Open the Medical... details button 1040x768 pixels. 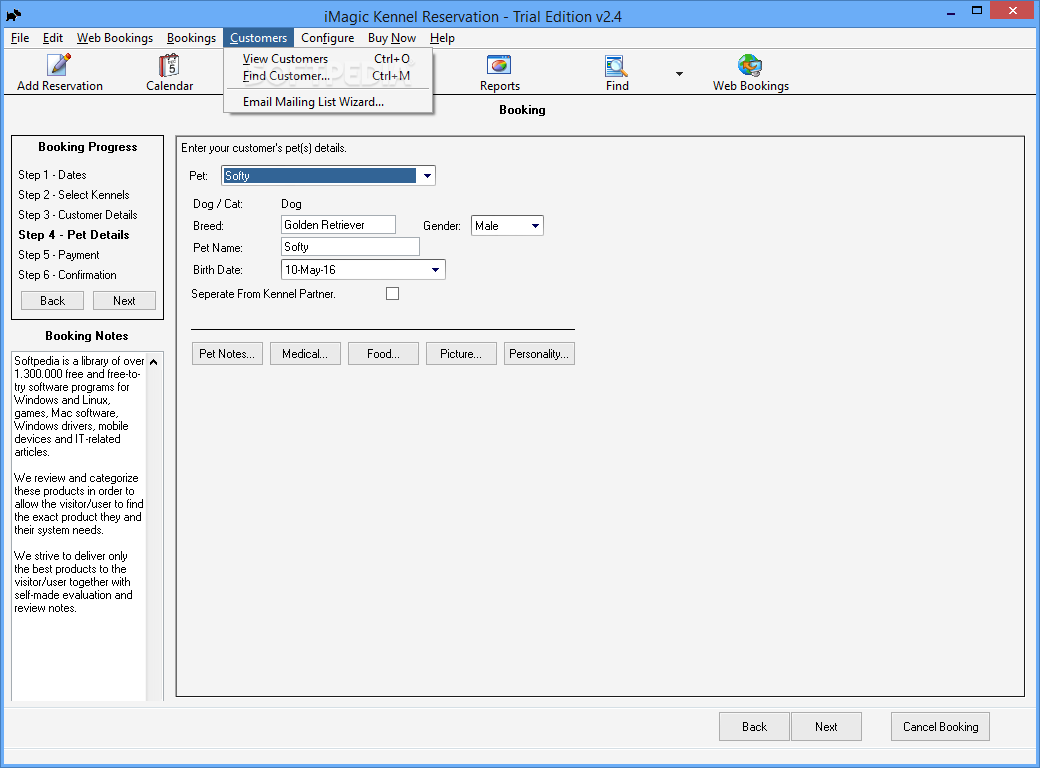pyautogui.click(x=305, y=353)
